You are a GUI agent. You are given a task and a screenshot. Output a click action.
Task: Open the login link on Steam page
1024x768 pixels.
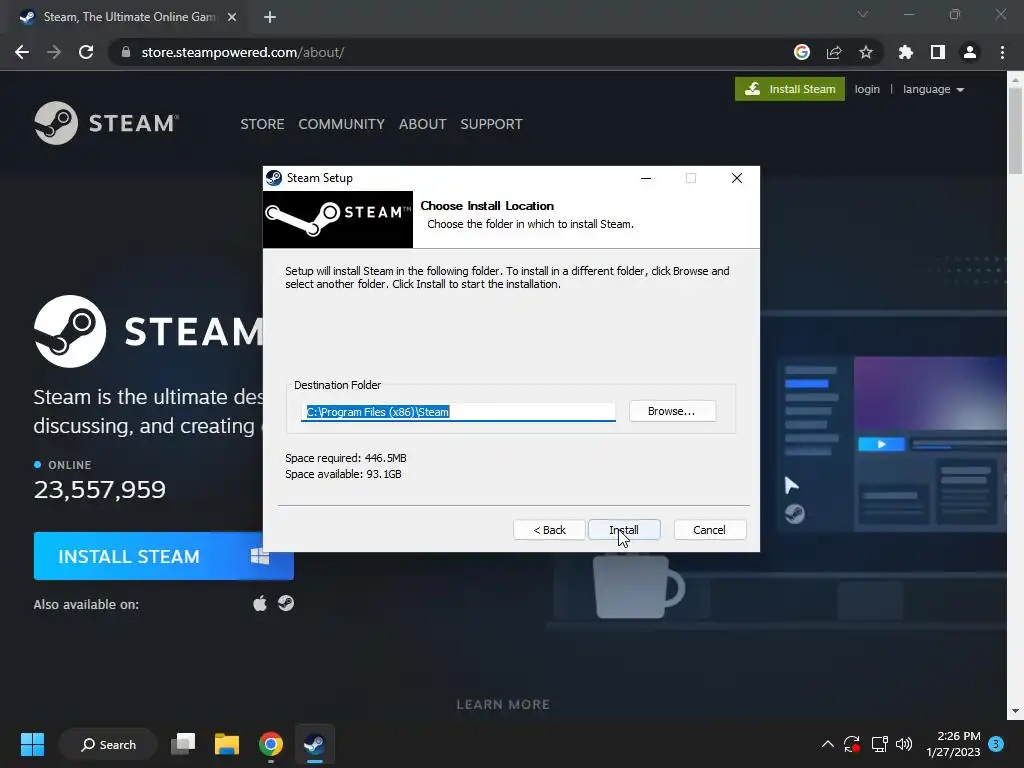(x=867, y=89)
